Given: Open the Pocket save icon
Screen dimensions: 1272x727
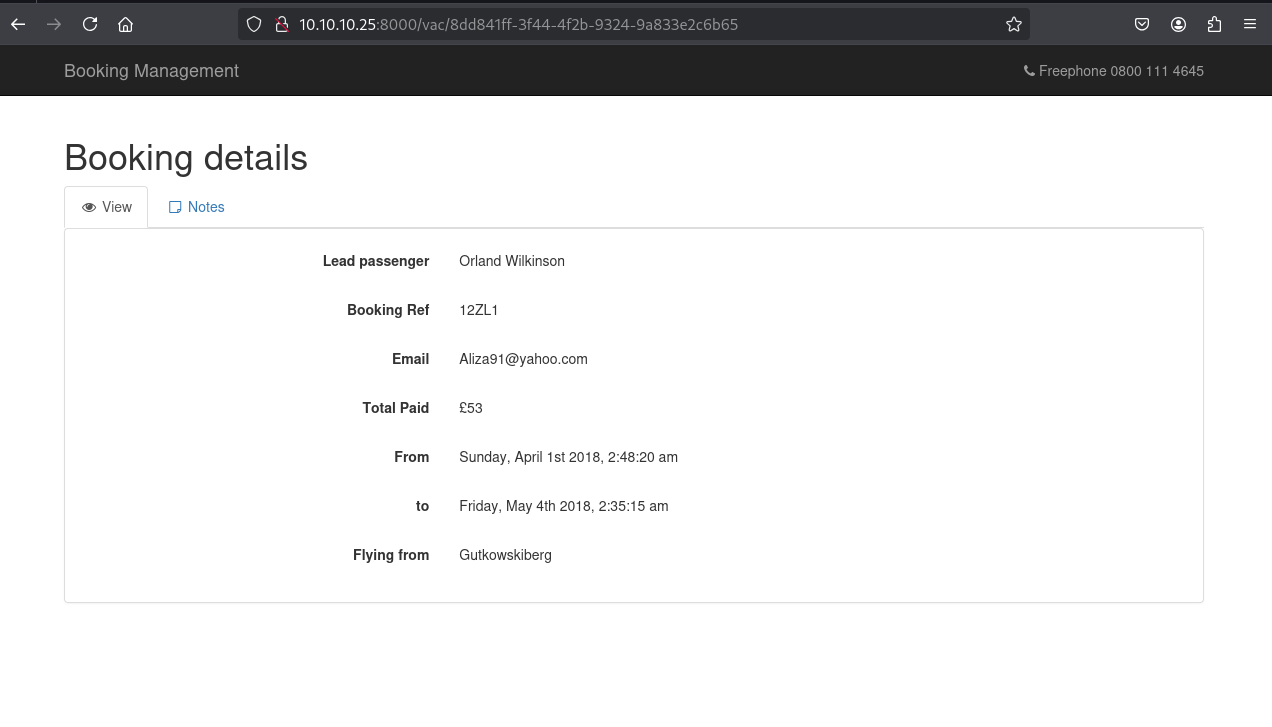Looking at the screenshot, I should pyautogui.click(x=1142, y=24).
